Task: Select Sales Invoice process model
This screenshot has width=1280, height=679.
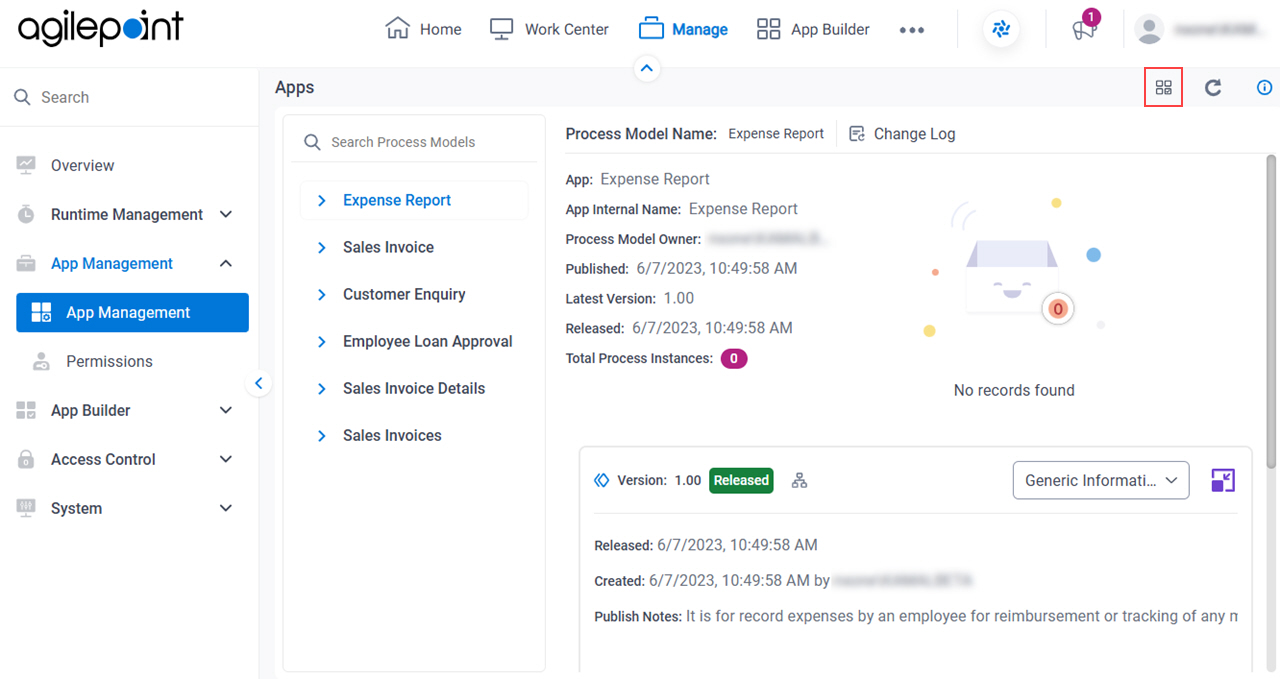Action: [388, 247]
